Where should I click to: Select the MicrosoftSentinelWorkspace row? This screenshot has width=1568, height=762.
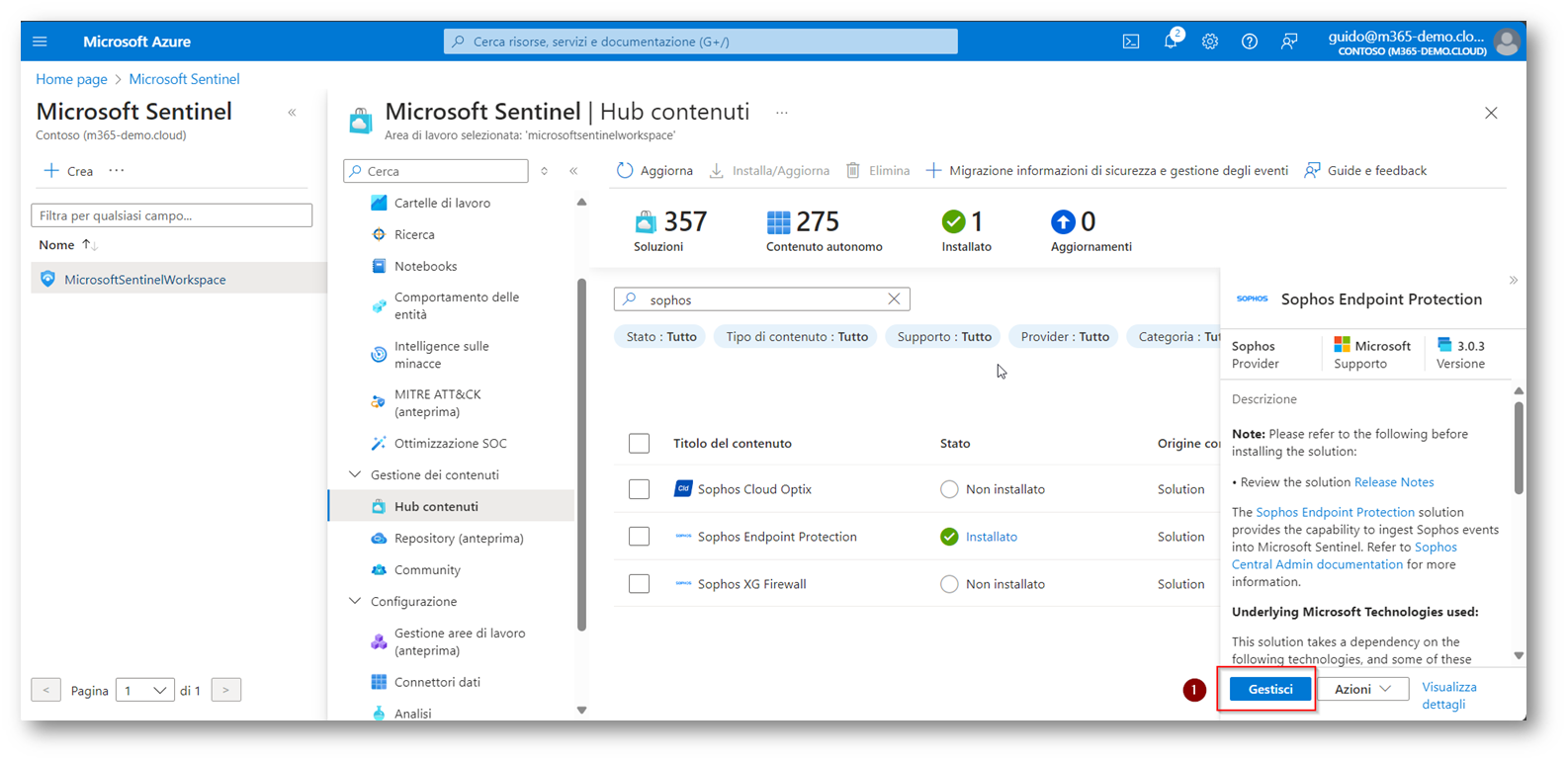[178, 280]
